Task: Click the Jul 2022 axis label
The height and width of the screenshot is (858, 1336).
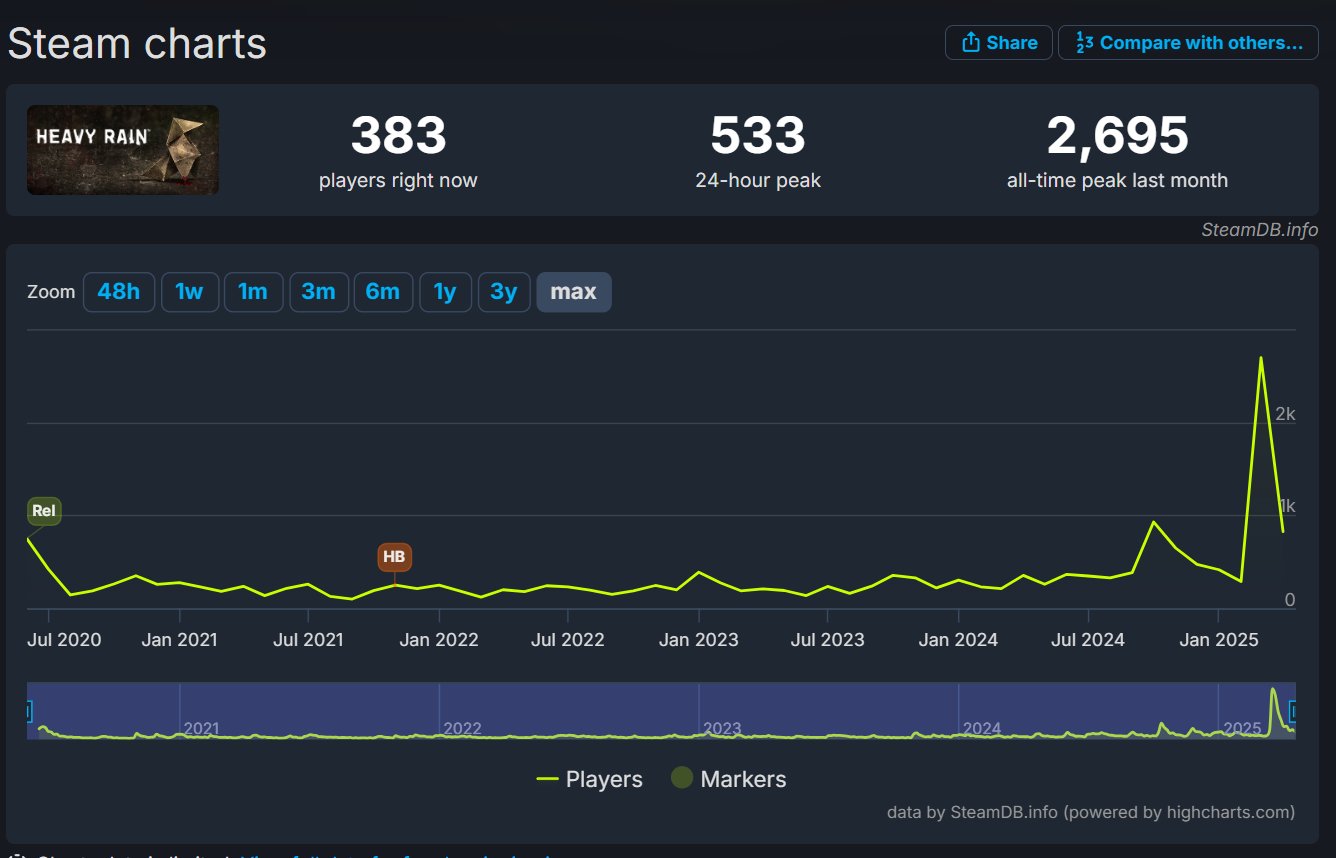Action: (568, 640)
